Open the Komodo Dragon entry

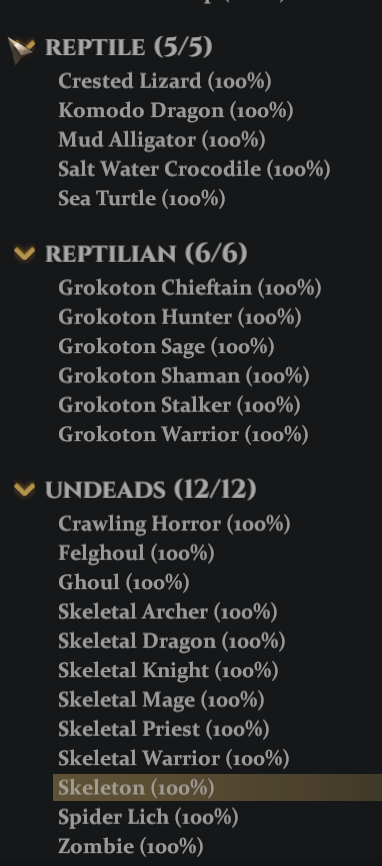176,110
